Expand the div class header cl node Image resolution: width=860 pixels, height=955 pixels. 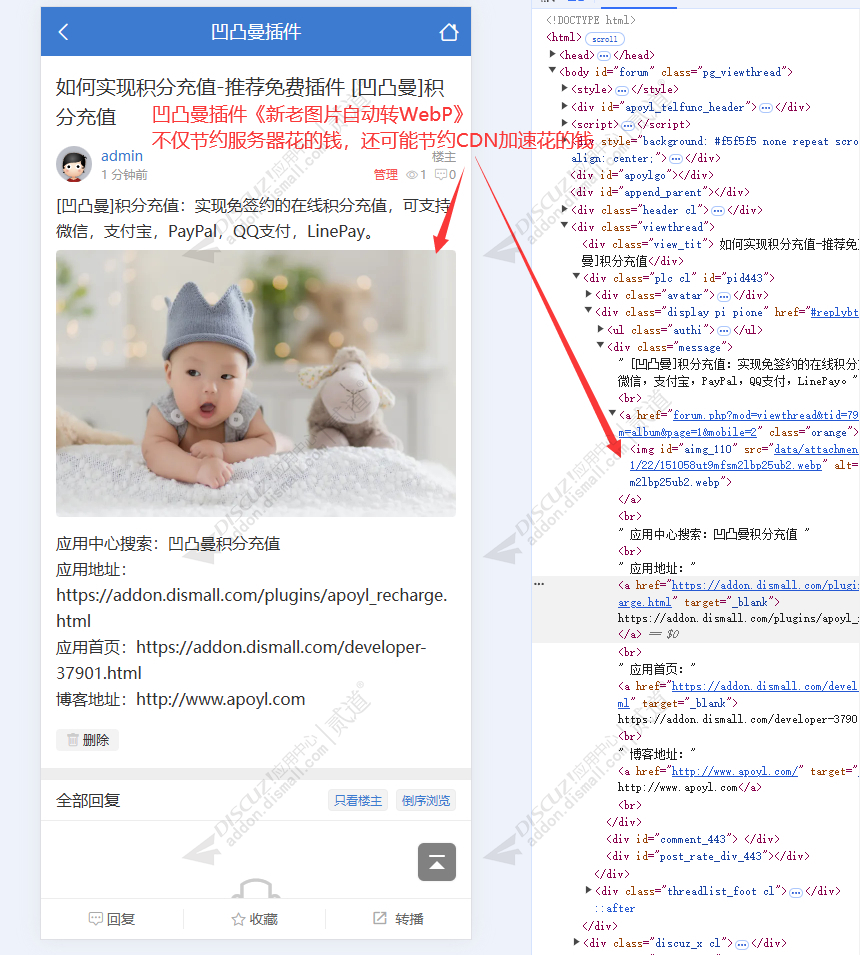[x=565, y=210]
